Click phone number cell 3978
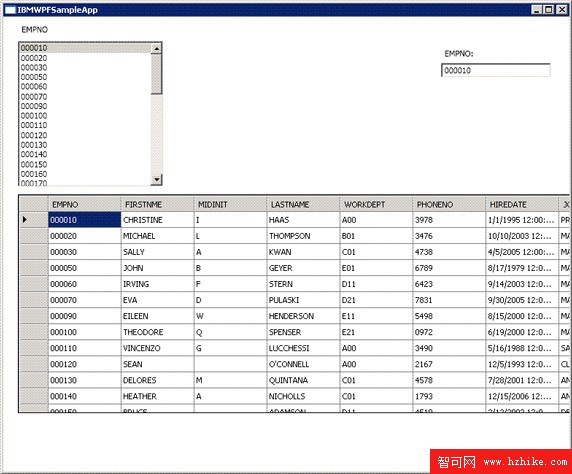 [449, 220]
